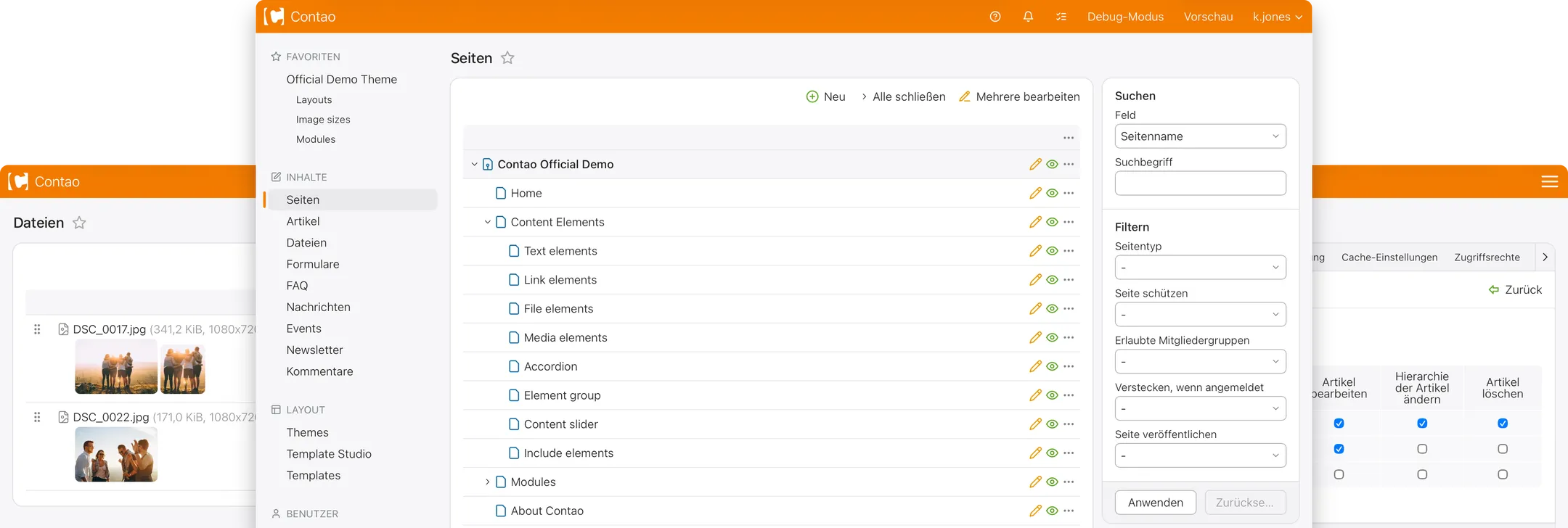
Task: Open the Seitenname field dropdown
Action: (1201, 136)
